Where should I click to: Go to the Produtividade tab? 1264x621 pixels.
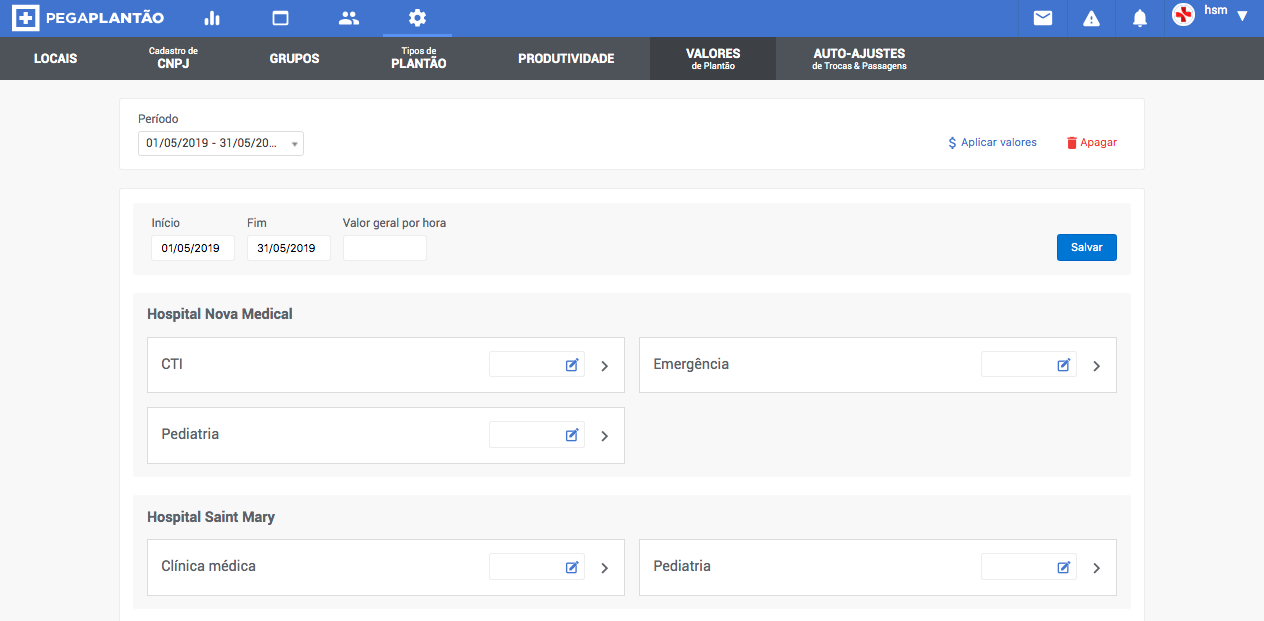point(566,59)
